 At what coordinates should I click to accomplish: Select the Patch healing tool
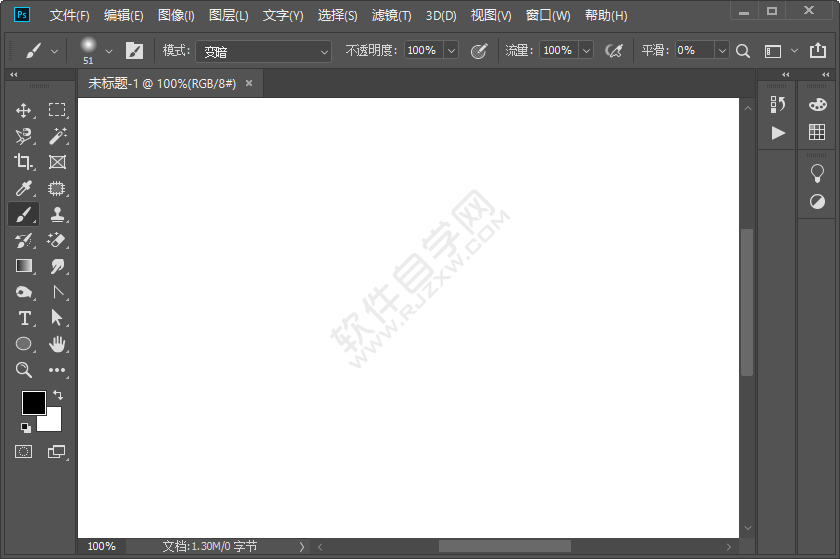57,188
